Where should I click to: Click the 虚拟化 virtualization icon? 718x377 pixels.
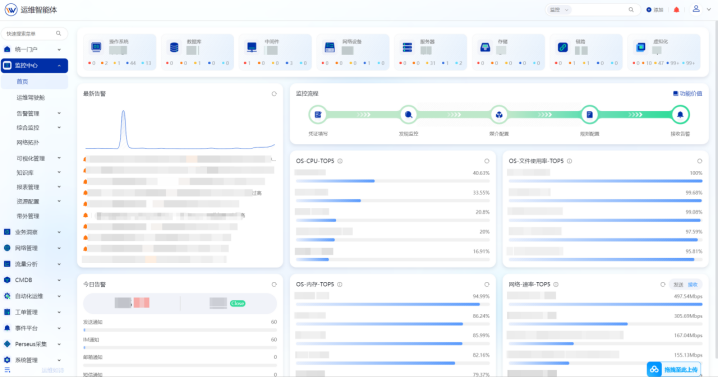click(641, 47)
